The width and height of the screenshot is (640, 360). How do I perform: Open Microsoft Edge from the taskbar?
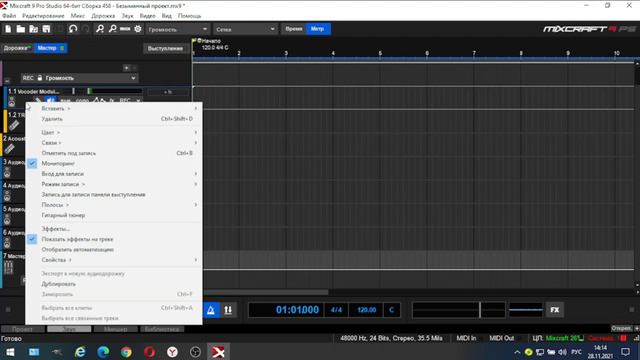(103, 352)
